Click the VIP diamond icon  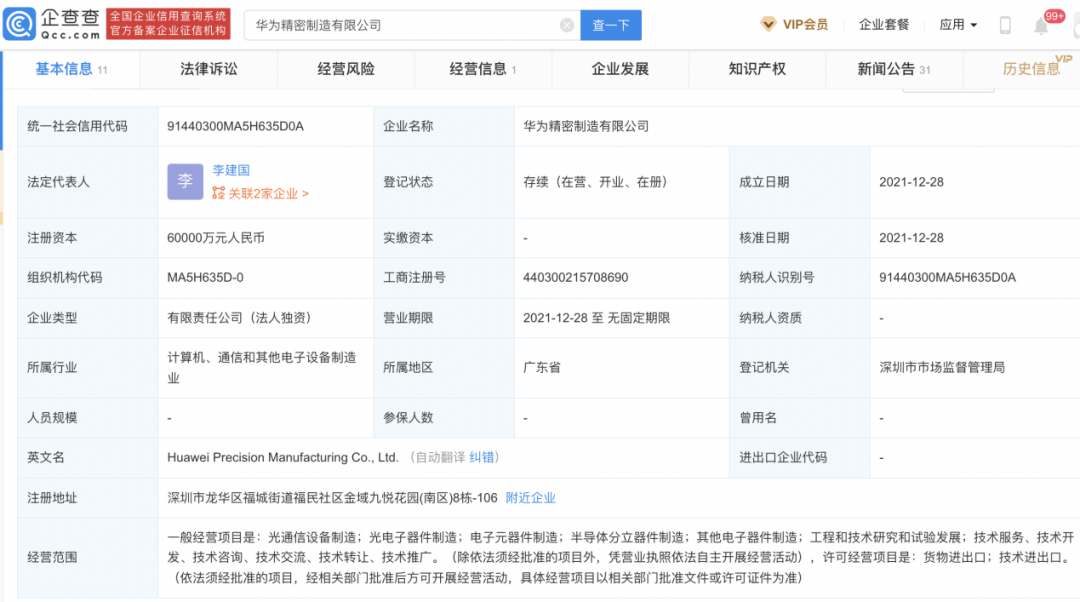[767, 25]
